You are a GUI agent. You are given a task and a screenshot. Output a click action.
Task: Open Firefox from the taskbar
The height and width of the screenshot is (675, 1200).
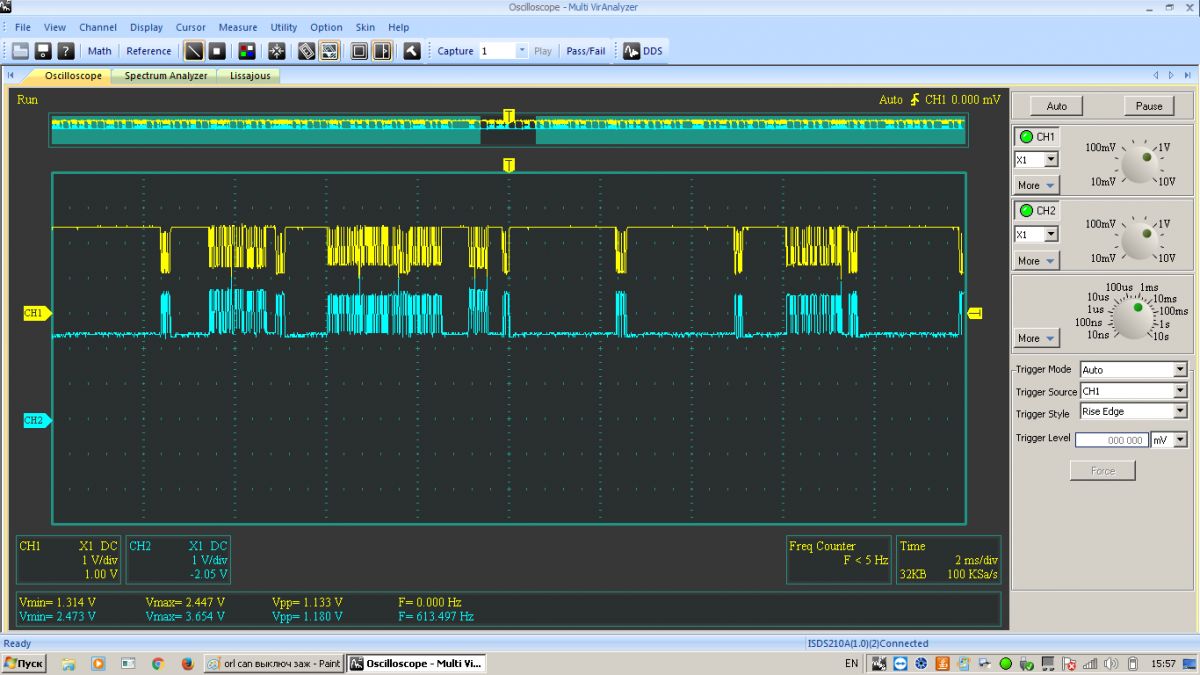pos(187,663)
